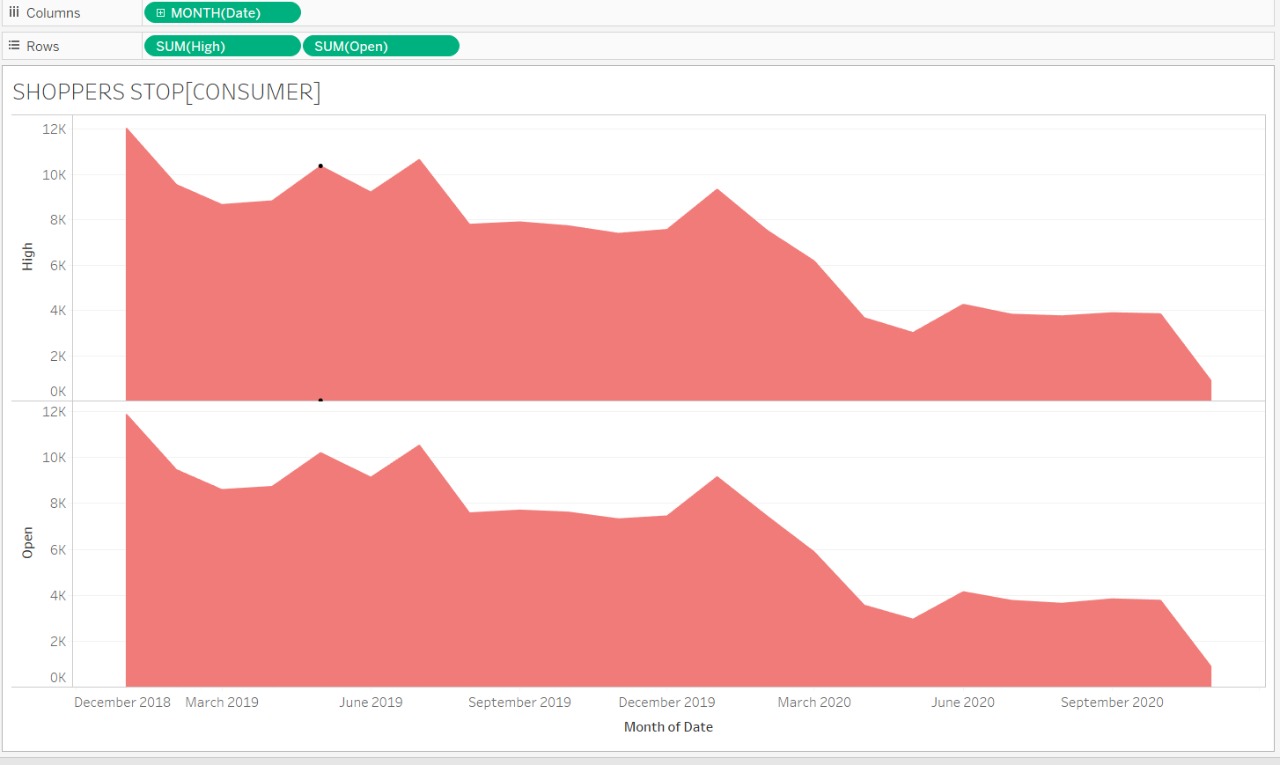Click the June 2019 axis label
The image size is (1280, 765).
[x=371, y=702]
